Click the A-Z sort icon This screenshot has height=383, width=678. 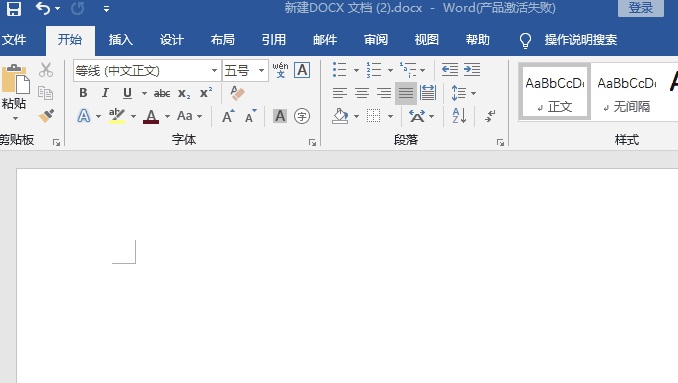pos(459,116)
